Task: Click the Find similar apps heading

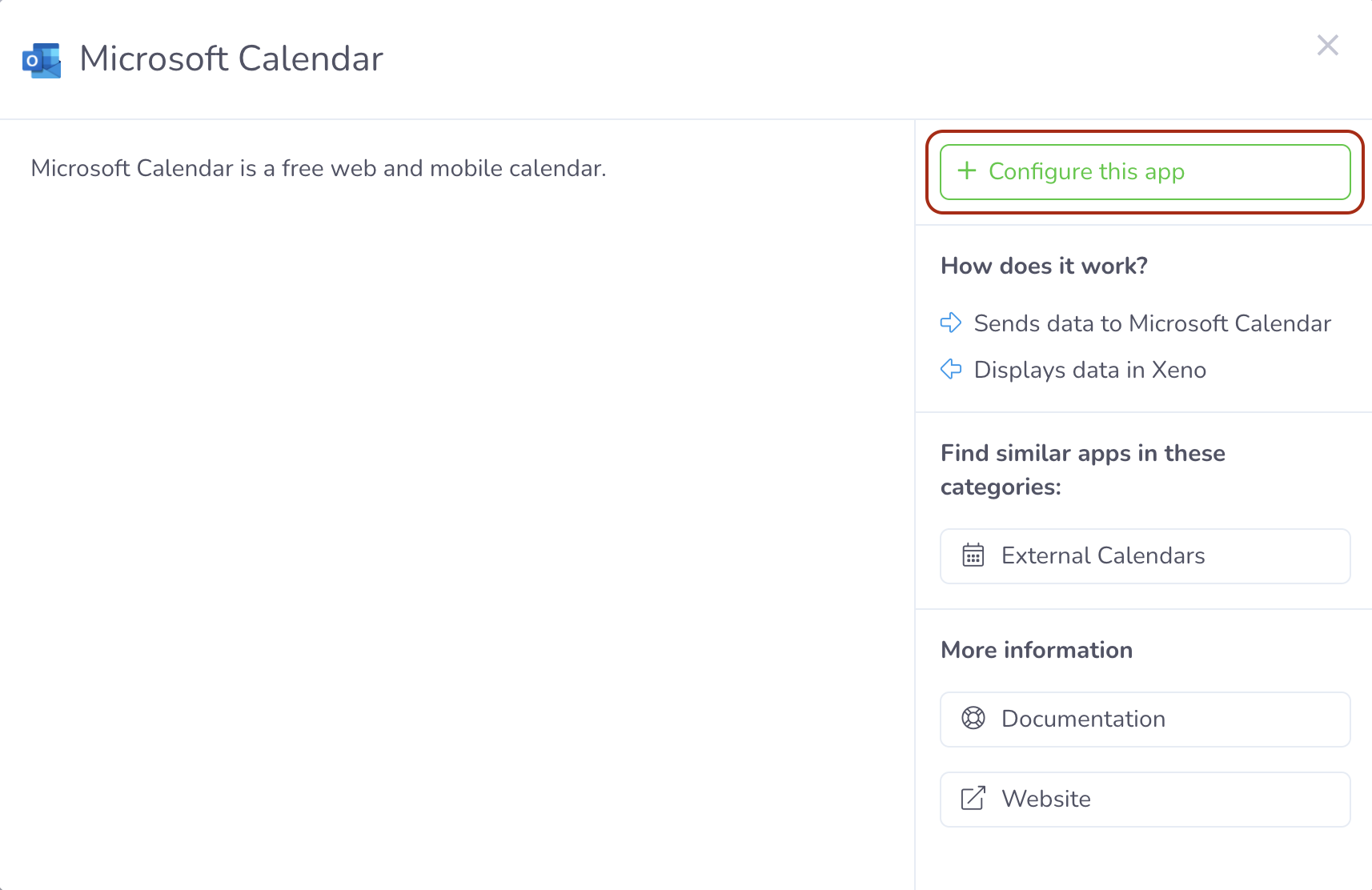Action: pos(1083,470)
